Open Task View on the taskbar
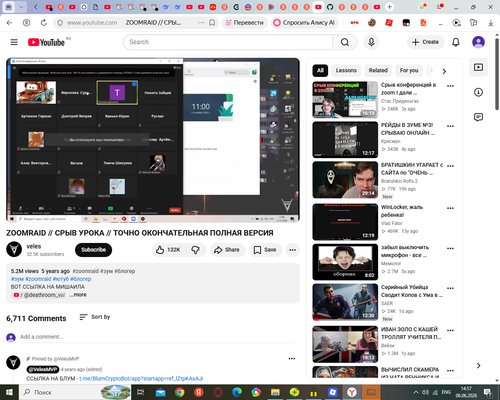The image size is (500, 400). click(x=141, y=392)
